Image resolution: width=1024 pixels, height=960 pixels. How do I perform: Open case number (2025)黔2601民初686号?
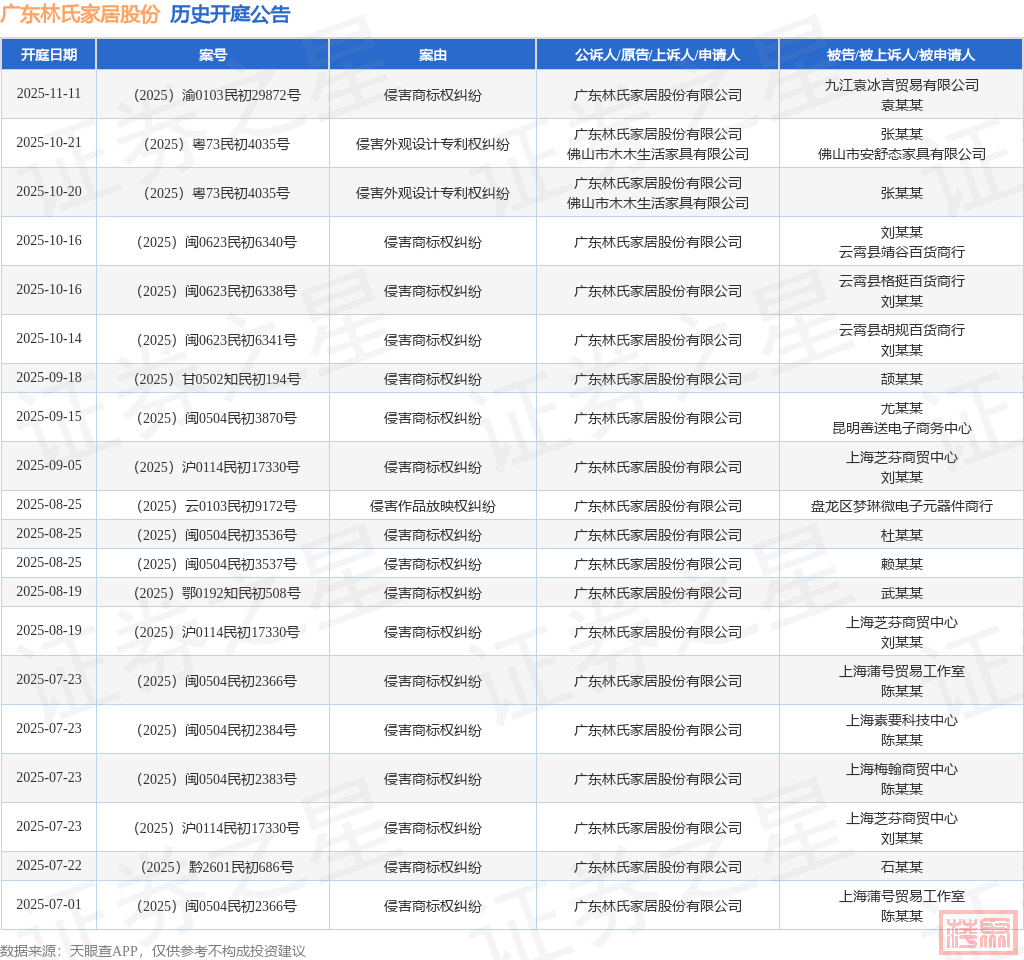(213, 867)
